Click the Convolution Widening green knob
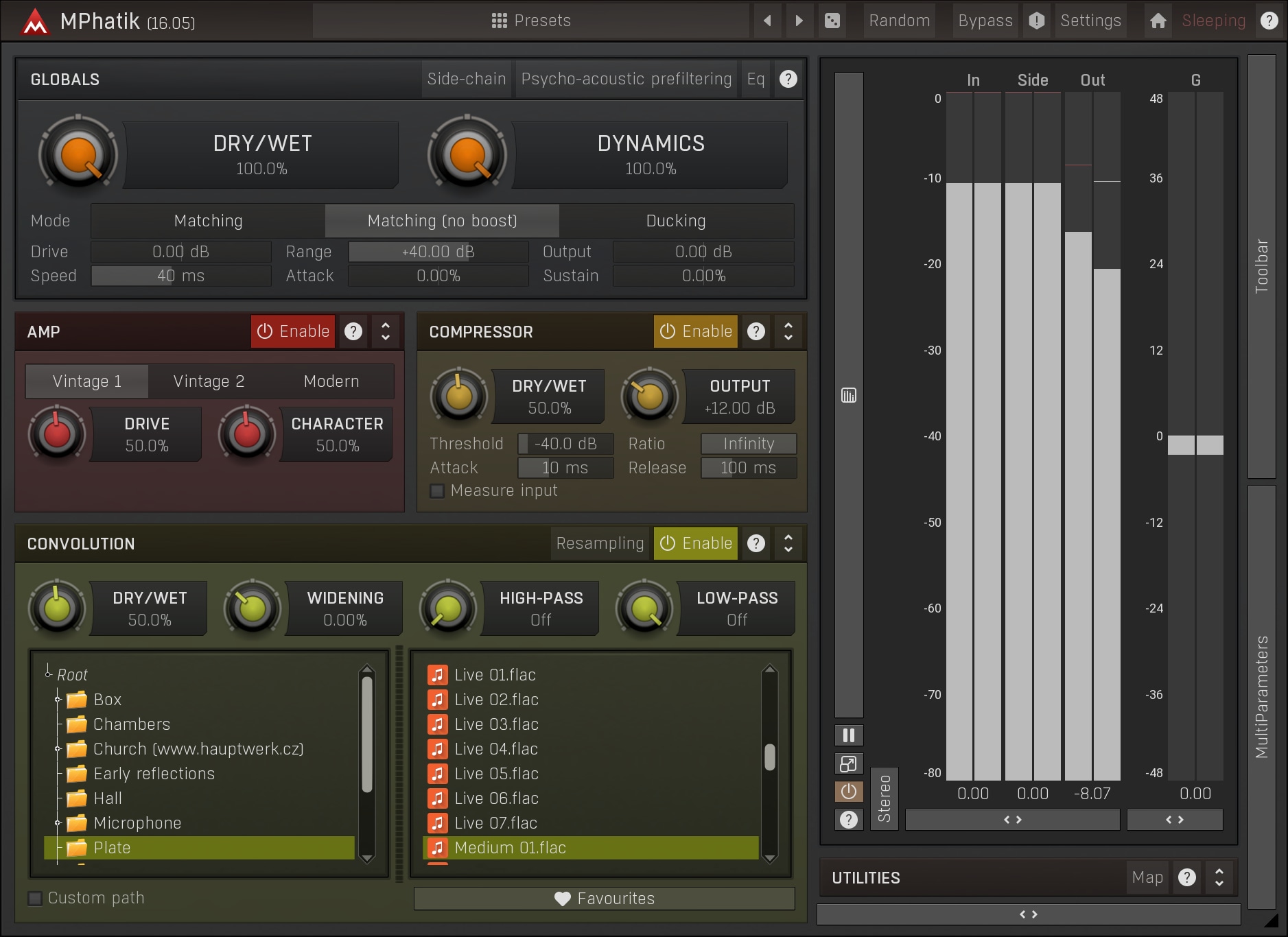This screenshot has height=937, width=1288. coord(253,608)
